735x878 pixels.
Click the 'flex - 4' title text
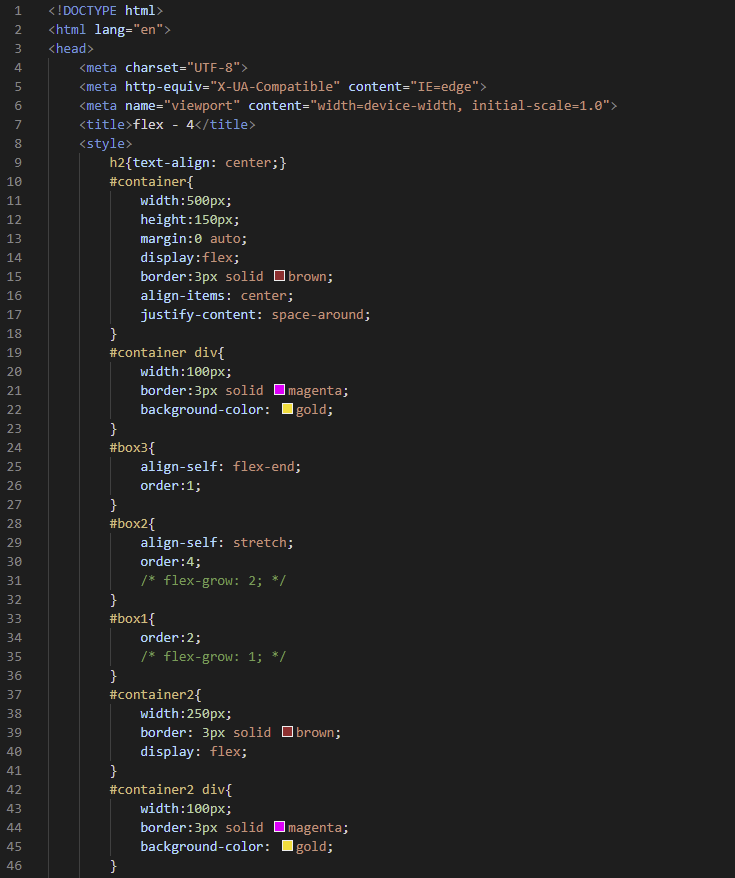(x=163, y=125)
